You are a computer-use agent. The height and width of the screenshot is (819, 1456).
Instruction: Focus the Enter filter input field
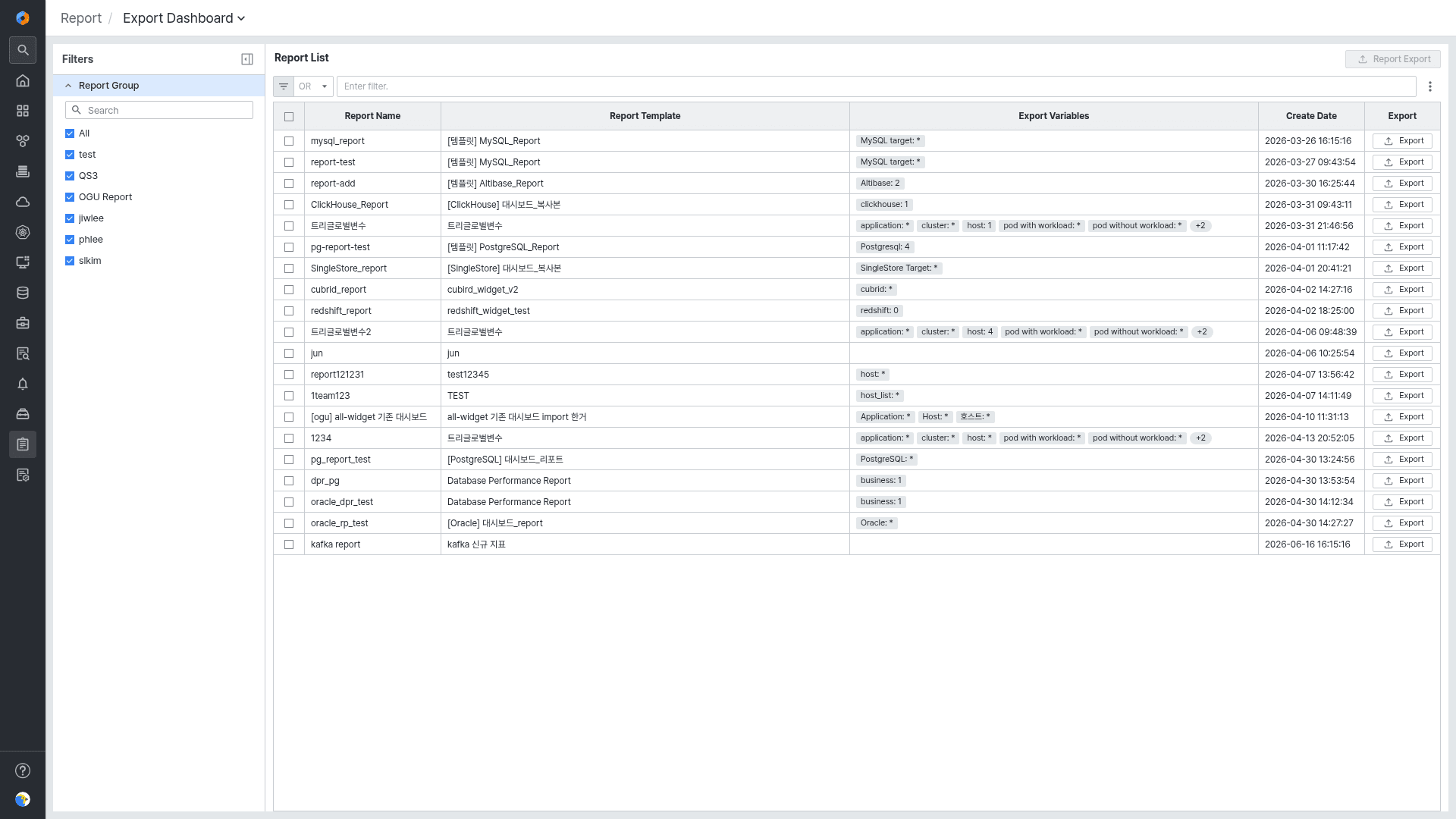[x=876, y=86]
